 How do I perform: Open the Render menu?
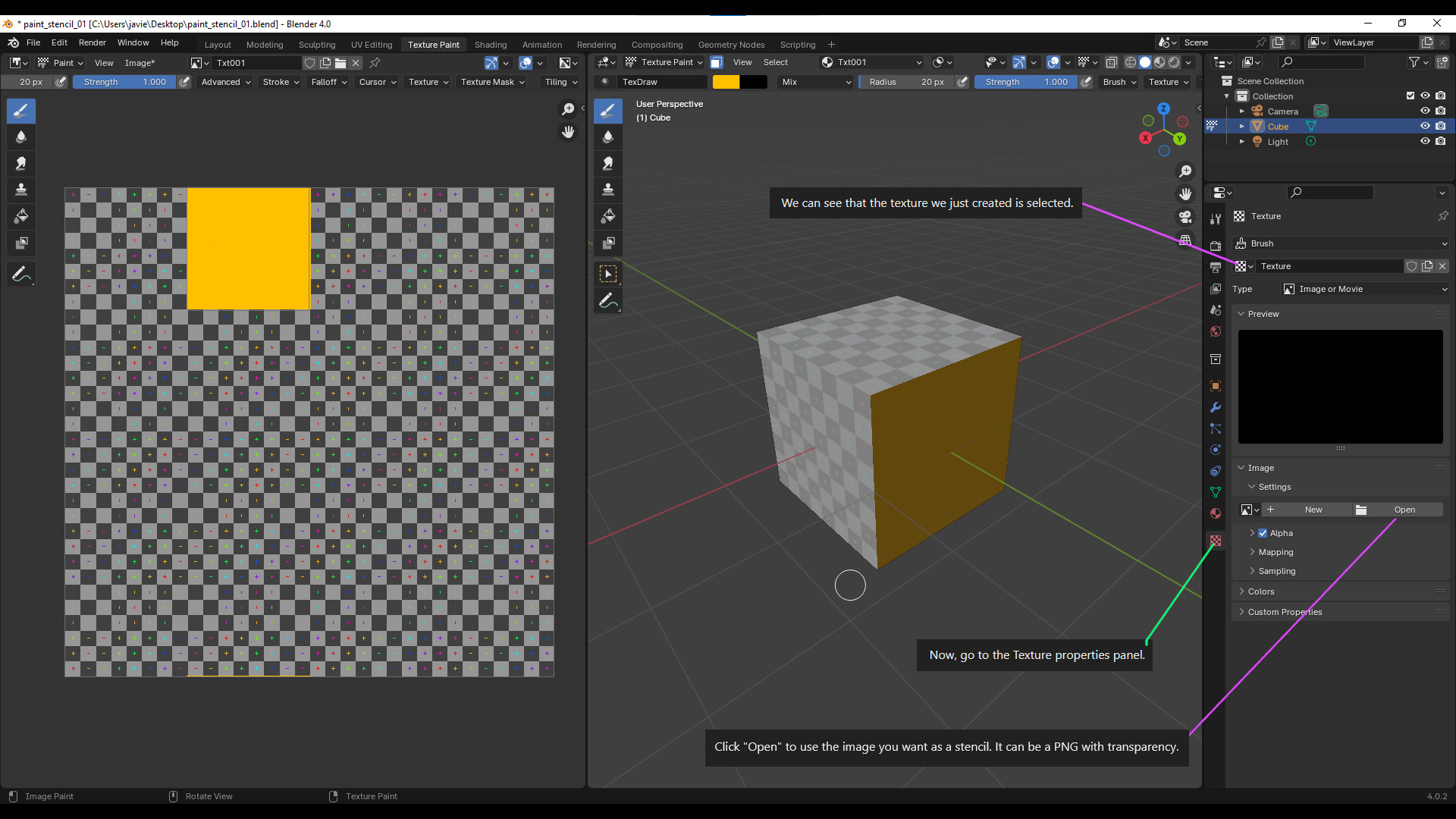point(93,42)
